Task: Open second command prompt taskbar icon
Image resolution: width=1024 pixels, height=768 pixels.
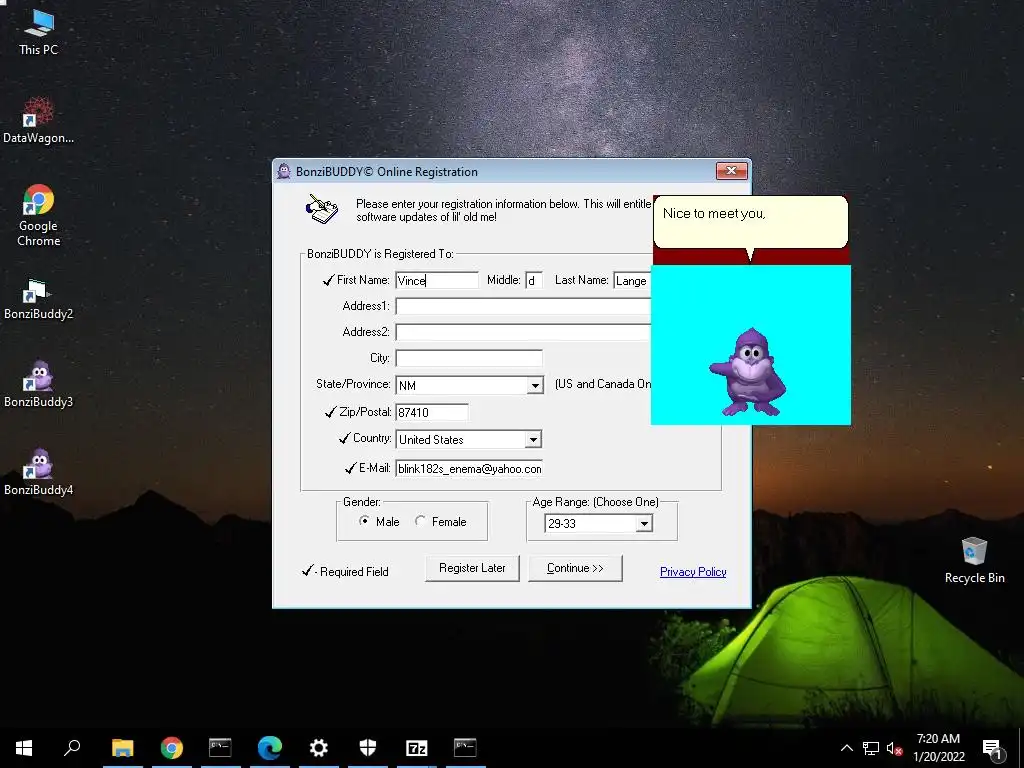Action: coord(465,748)
